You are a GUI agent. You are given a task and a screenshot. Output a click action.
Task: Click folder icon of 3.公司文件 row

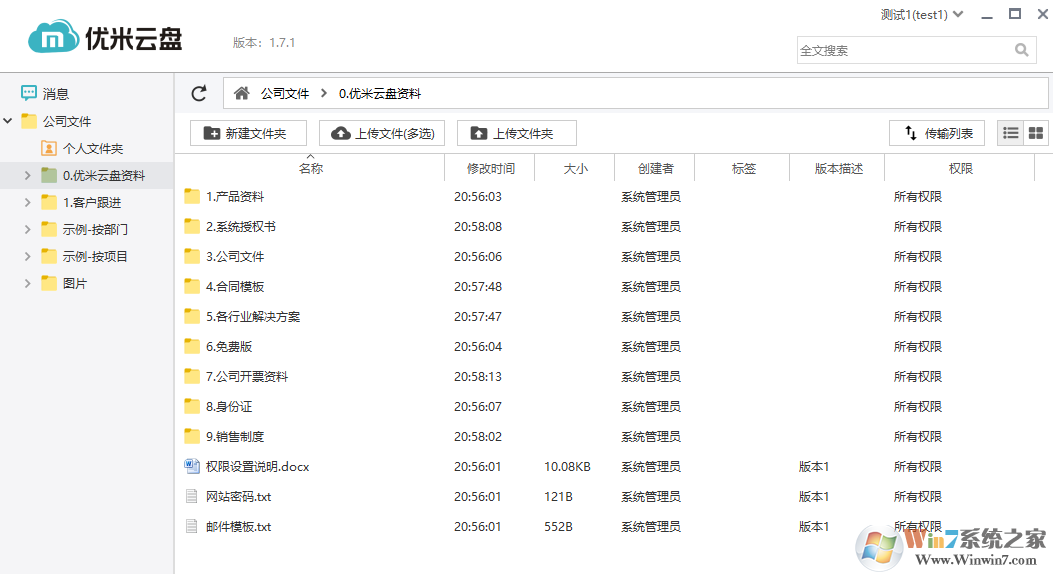[192, 256]
